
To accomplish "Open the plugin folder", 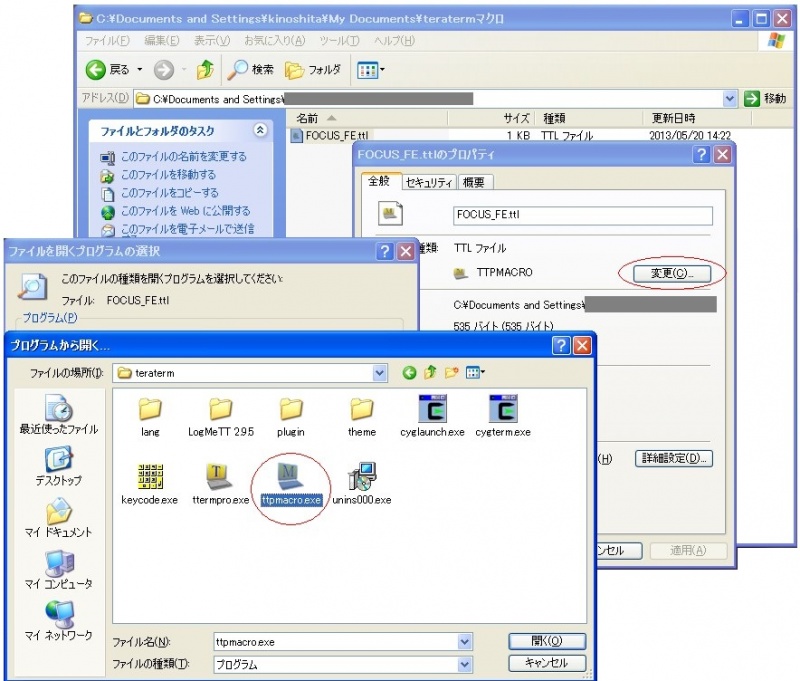I will pos(291,408).
